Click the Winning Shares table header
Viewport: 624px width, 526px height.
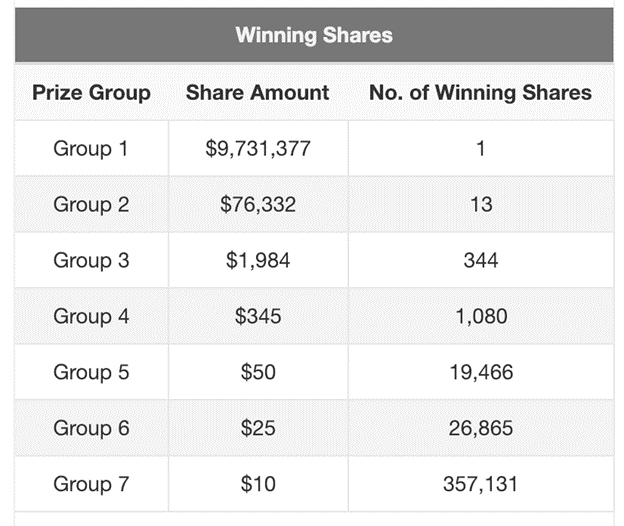(314, 35)
